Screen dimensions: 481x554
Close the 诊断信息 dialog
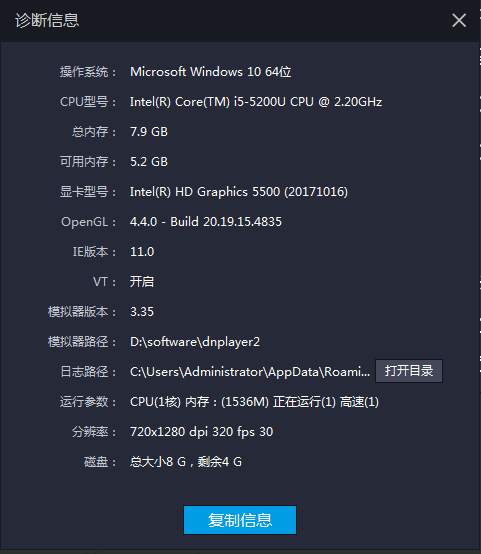click(x=459, y=20)
